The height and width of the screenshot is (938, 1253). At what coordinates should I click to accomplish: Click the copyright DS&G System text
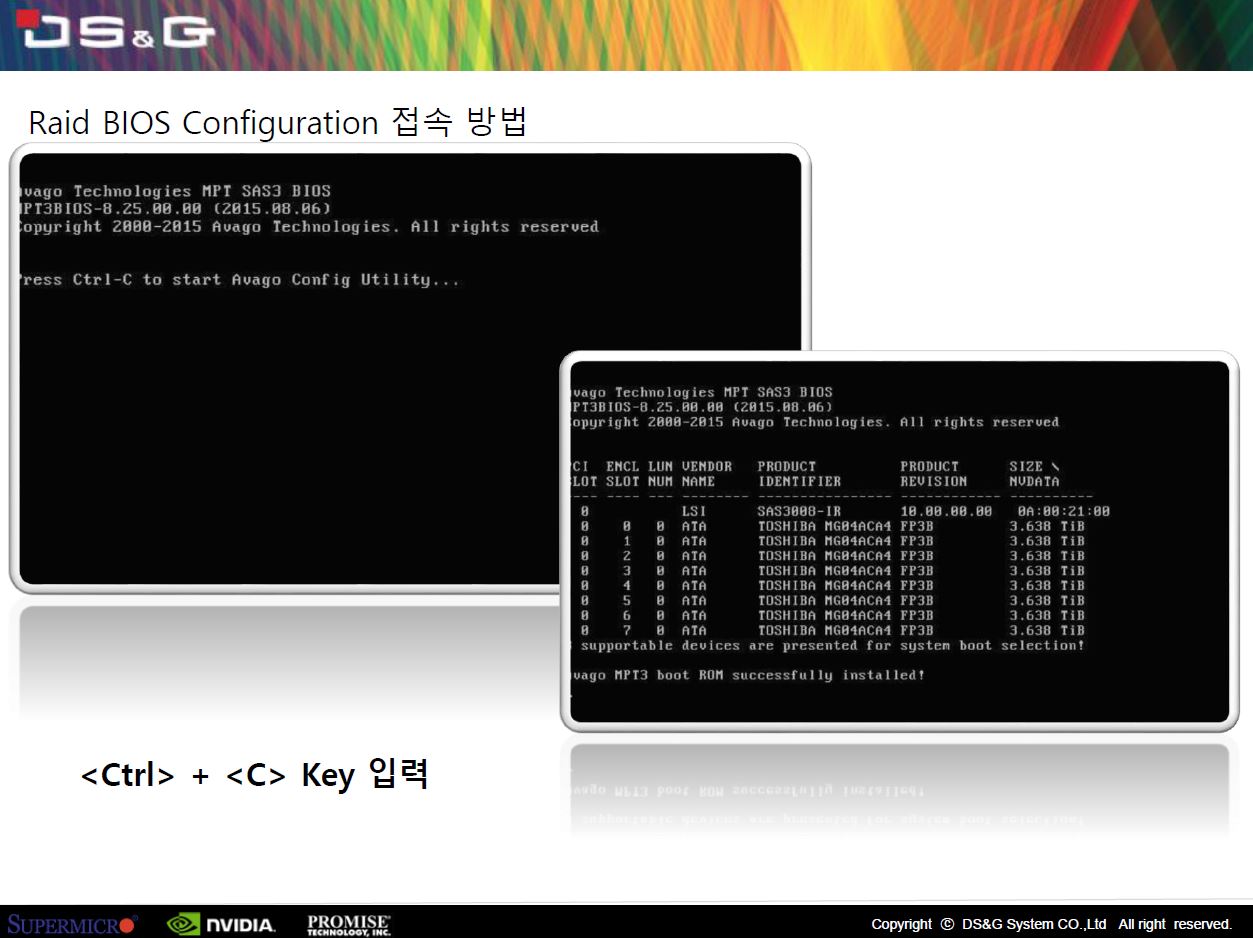tap(1050, 924)
